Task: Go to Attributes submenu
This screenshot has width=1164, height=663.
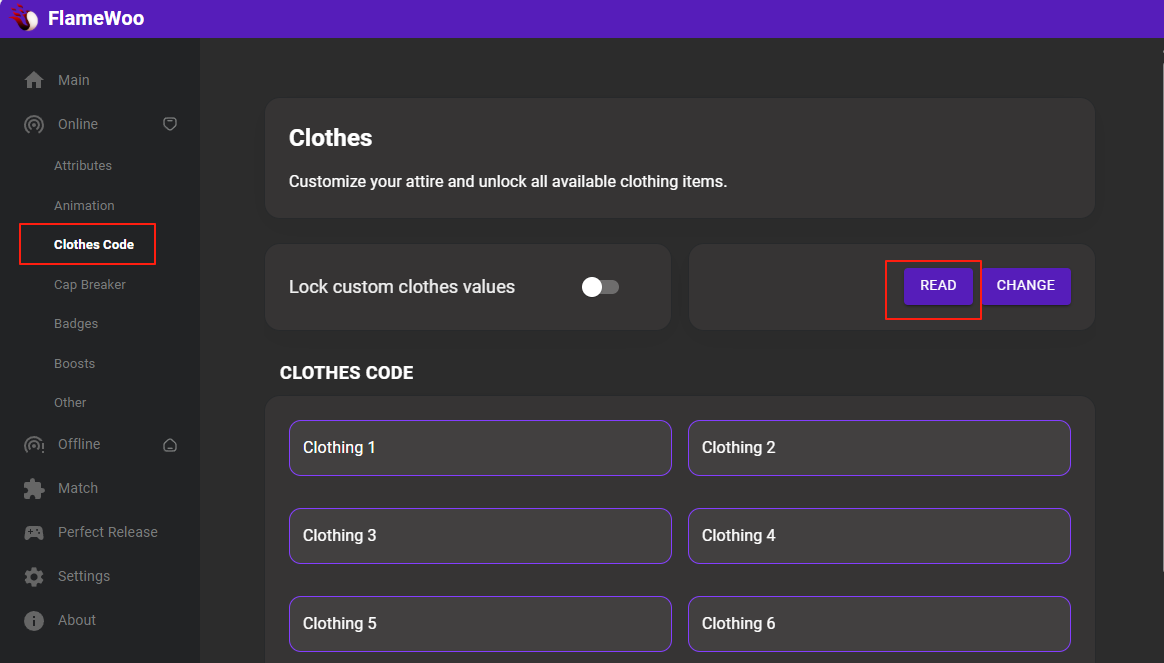Action: click(x=82, y=166)
